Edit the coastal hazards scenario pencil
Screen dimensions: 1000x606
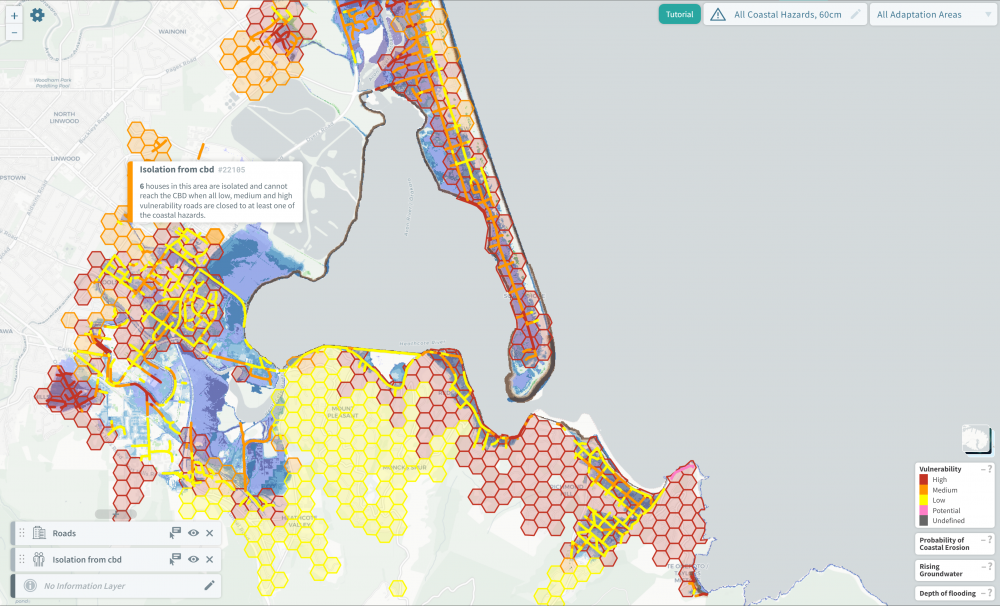point(856,15)
